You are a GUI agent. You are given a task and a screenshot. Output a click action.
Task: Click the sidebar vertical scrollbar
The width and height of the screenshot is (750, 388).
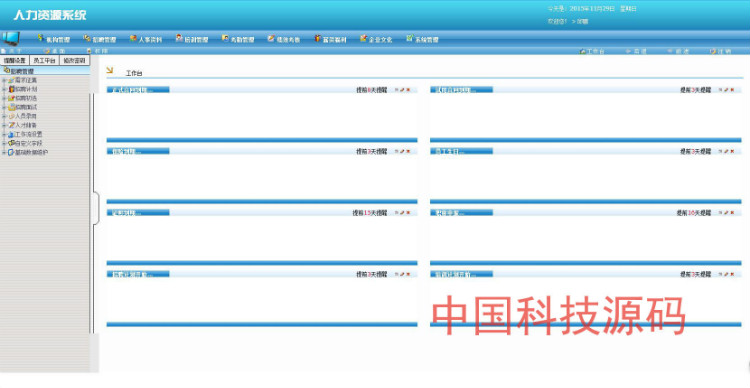(x=91, y=213)
